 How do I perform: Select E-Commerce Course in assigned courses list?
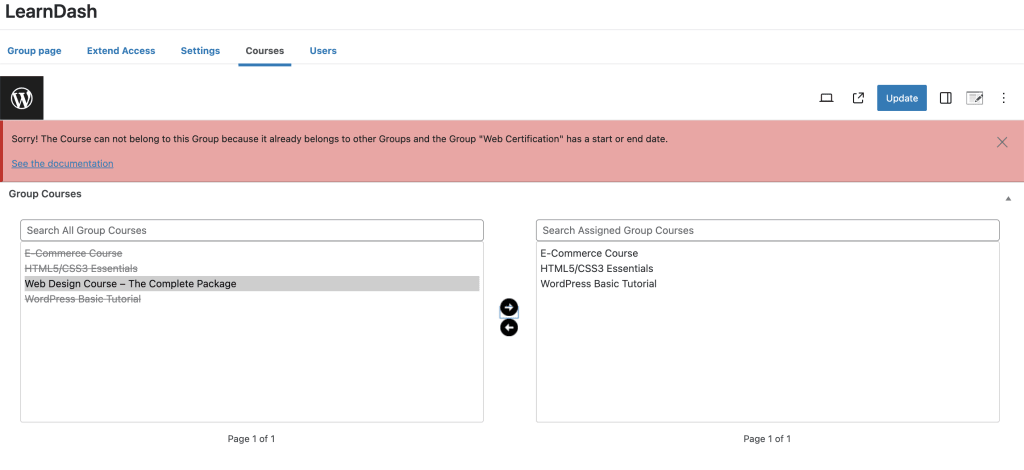click(589, 253)
